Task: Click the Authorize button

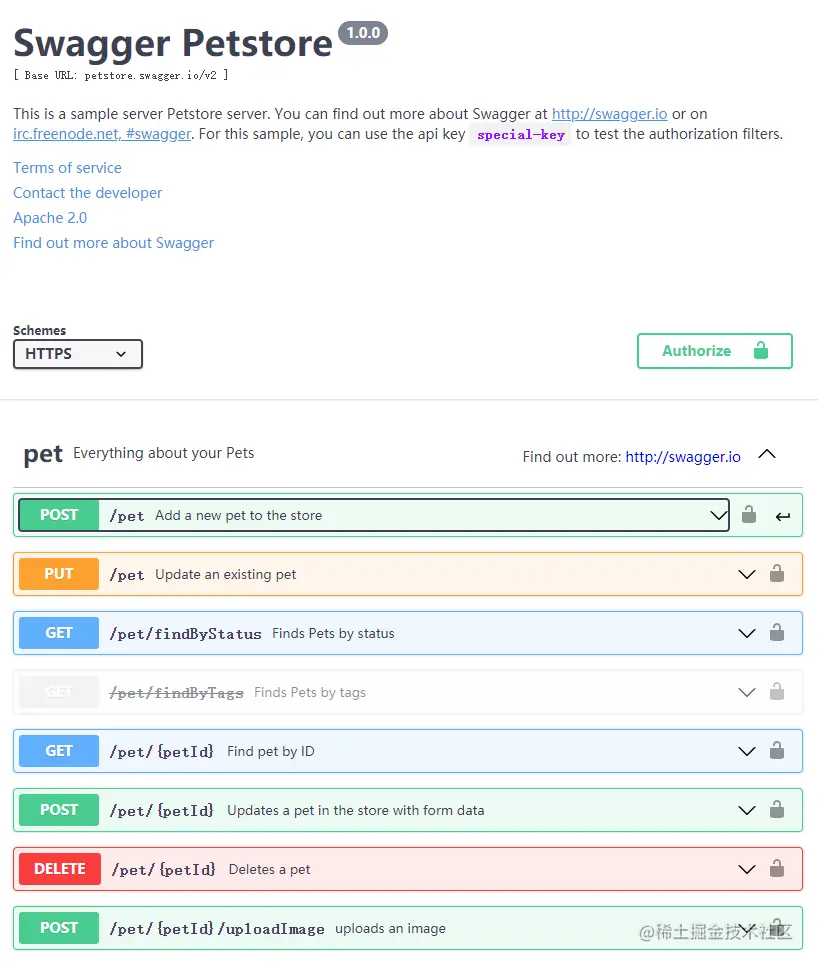Action: [x=714, y=351]
